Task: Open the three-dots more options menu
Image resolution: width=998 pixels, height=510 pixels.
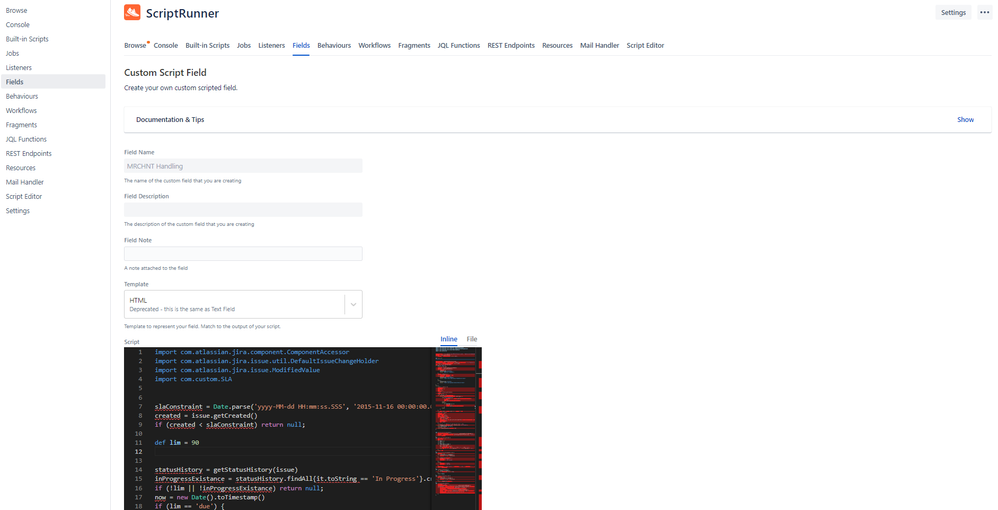Action: pos(984,13)
